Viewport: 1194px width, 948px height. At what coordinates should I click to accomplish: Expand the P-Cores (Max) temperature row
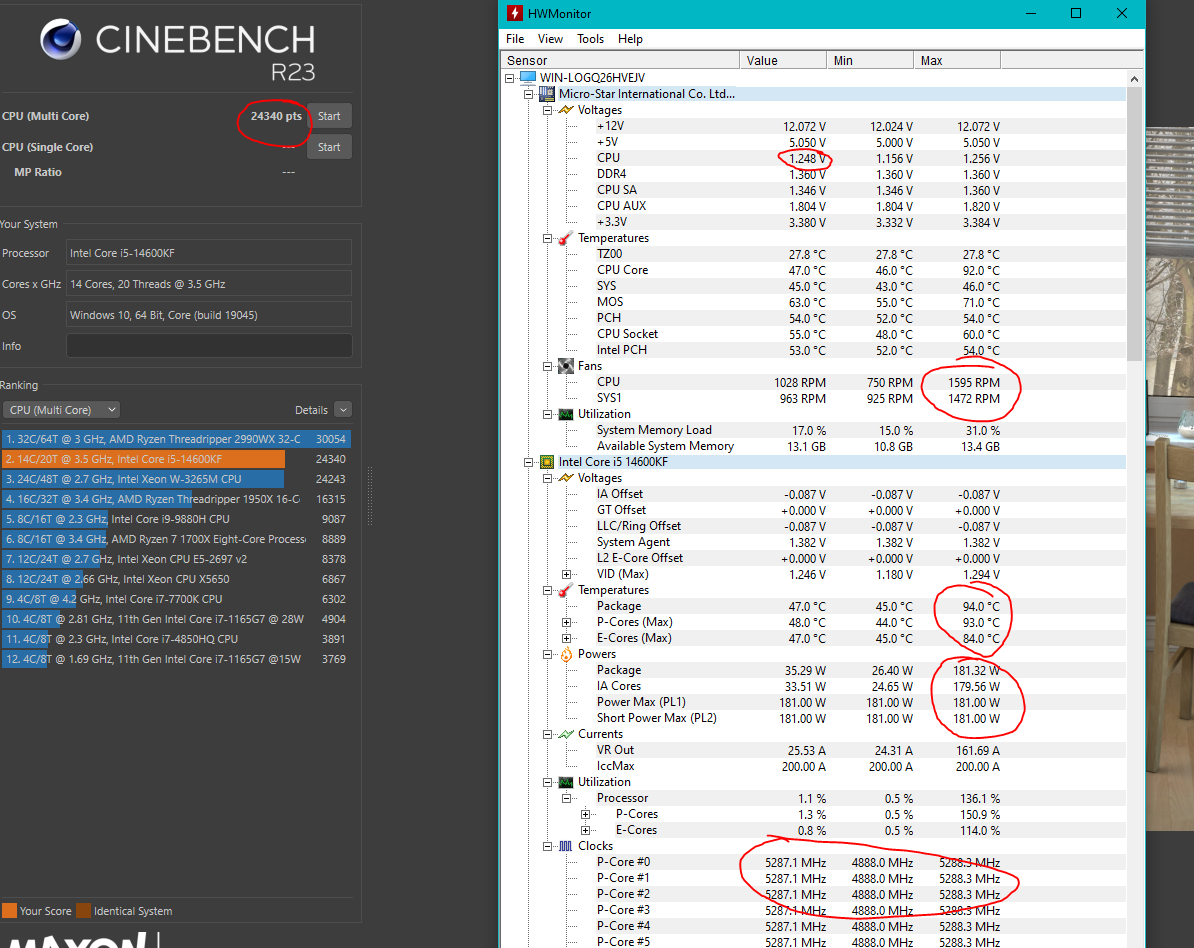pos(567,622)
